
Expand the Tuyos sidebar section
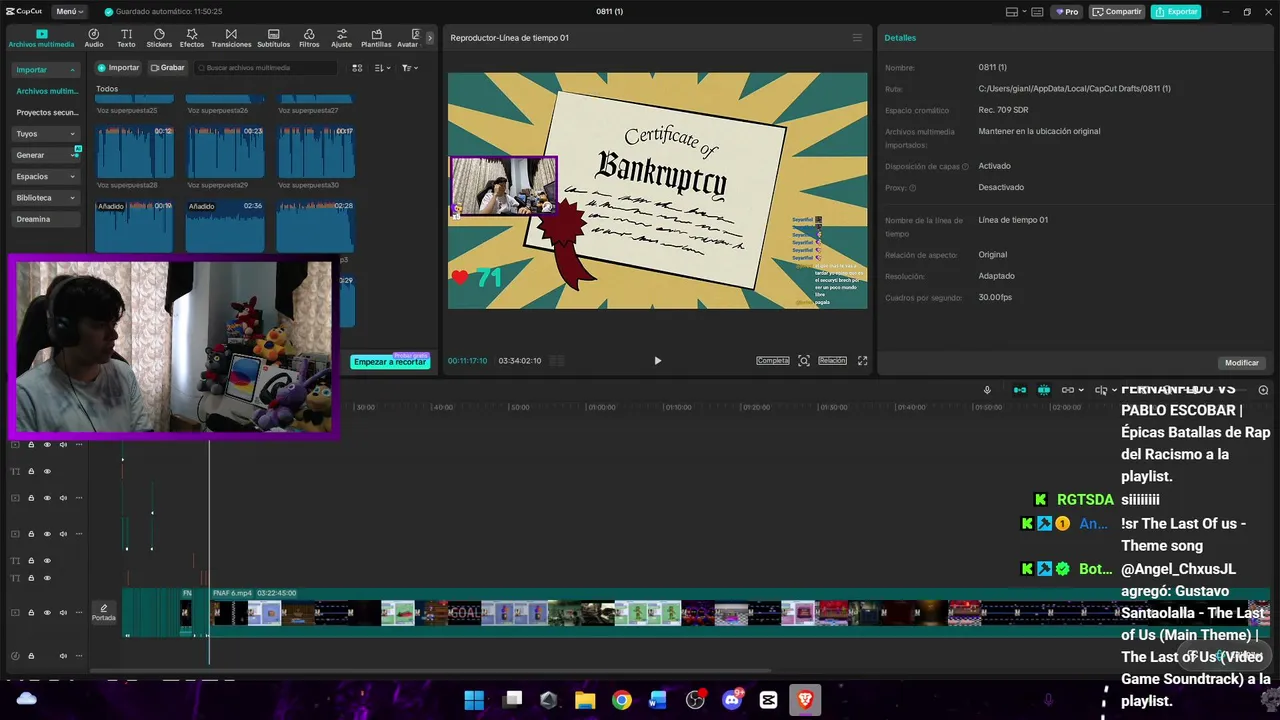[45, 133]
